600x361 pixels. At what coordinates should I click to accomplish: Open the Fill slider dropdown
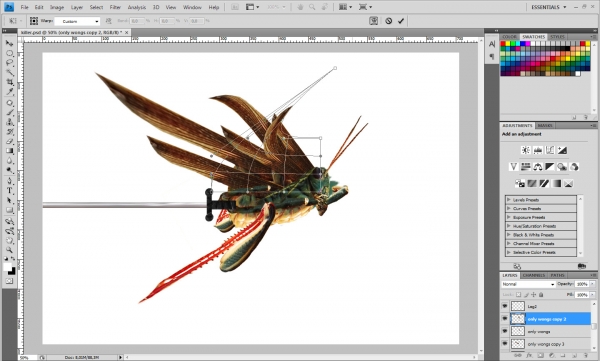coord(592,295)
